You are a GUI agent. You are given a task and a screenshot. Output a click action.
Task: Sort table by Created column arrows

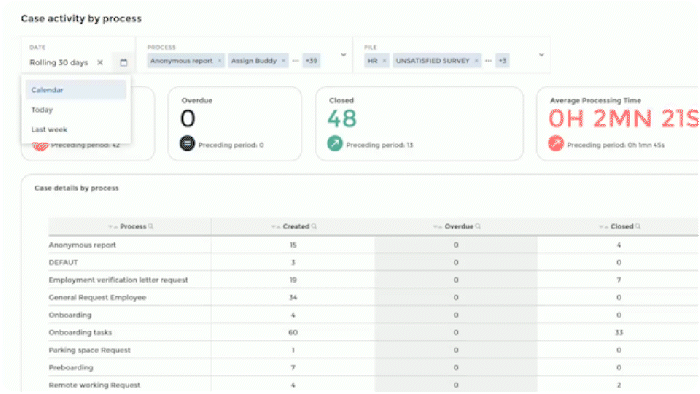(x=275, y=227)
